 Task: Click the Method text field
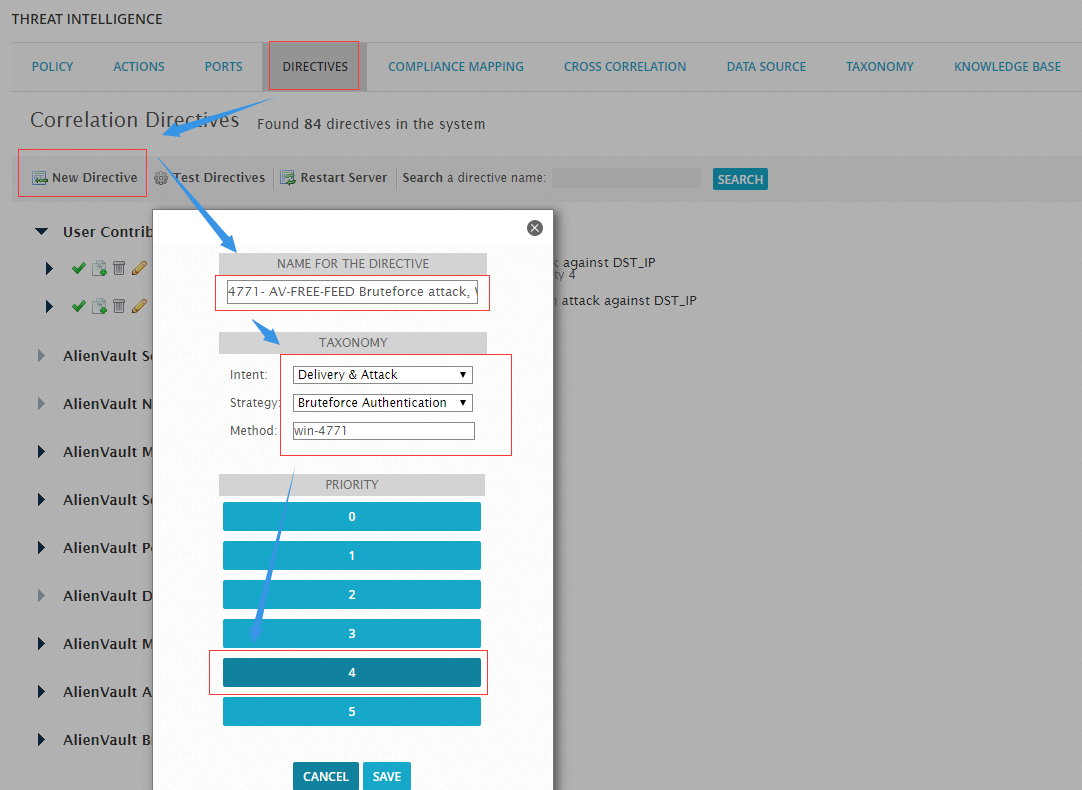pyautogui.click(x=384, y=431)
